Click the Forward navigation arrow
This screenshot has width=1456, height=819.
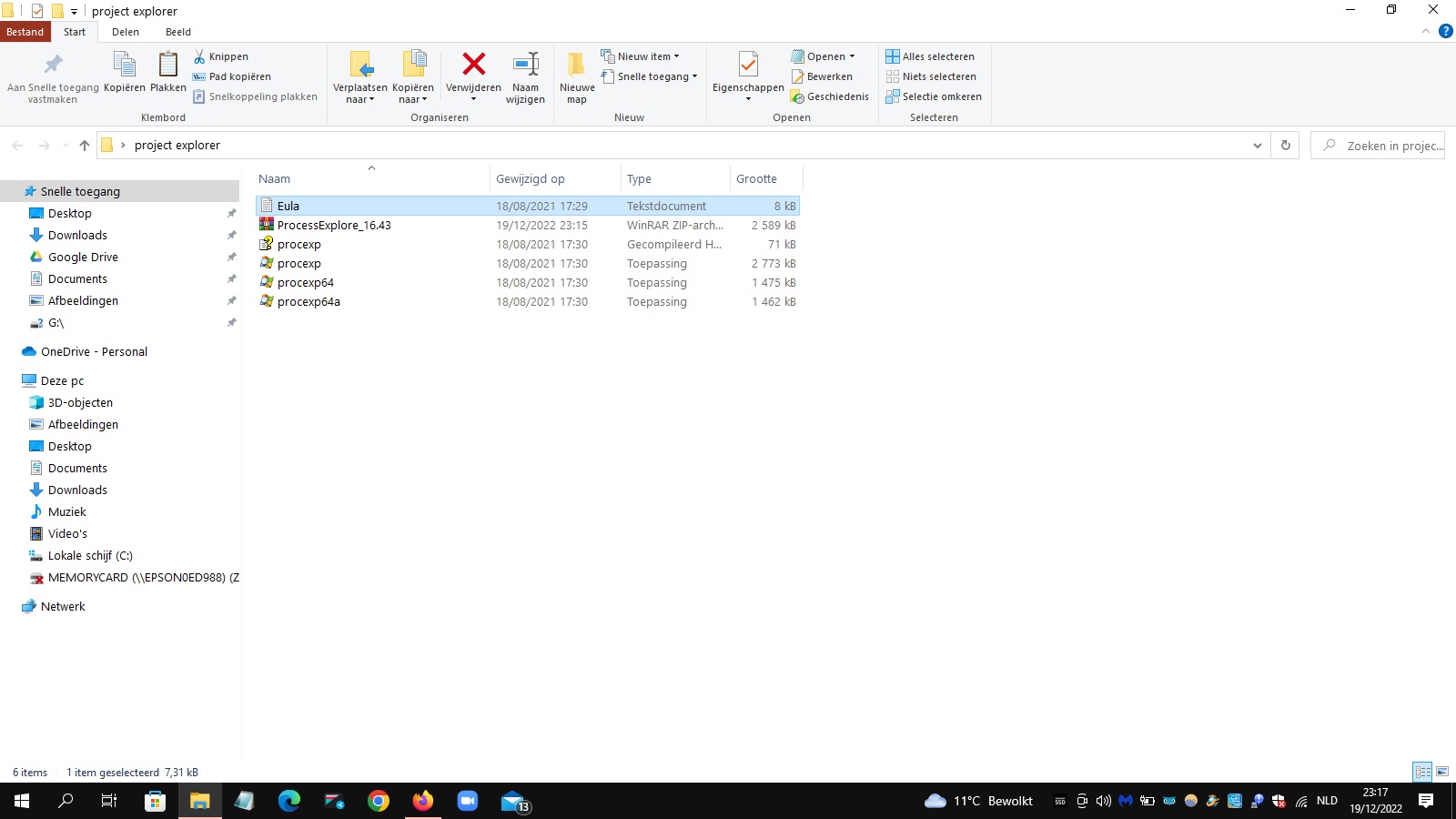(44, 145)
